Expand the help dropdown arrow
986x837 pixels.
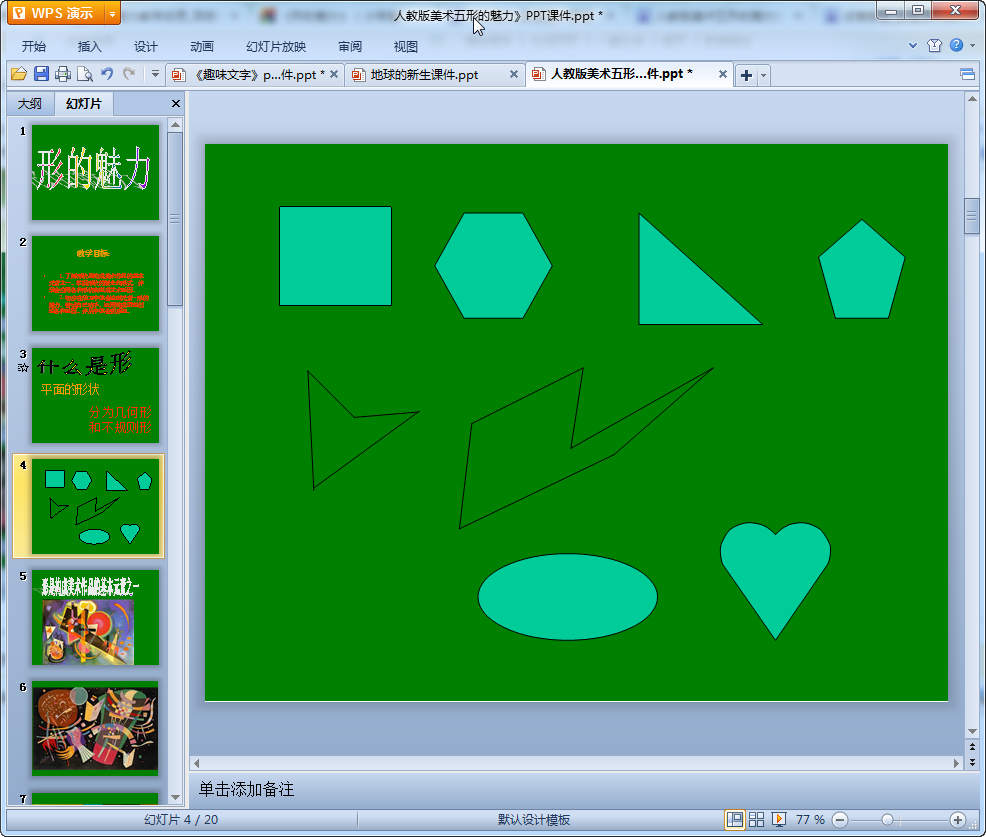(x=972, y=45)
